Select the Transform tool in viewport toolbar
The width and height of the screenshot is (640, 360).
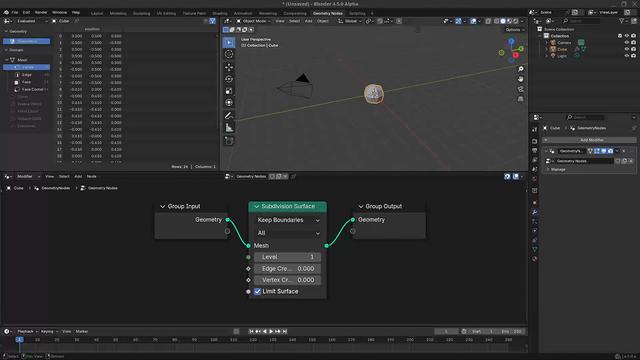[229, 102]
